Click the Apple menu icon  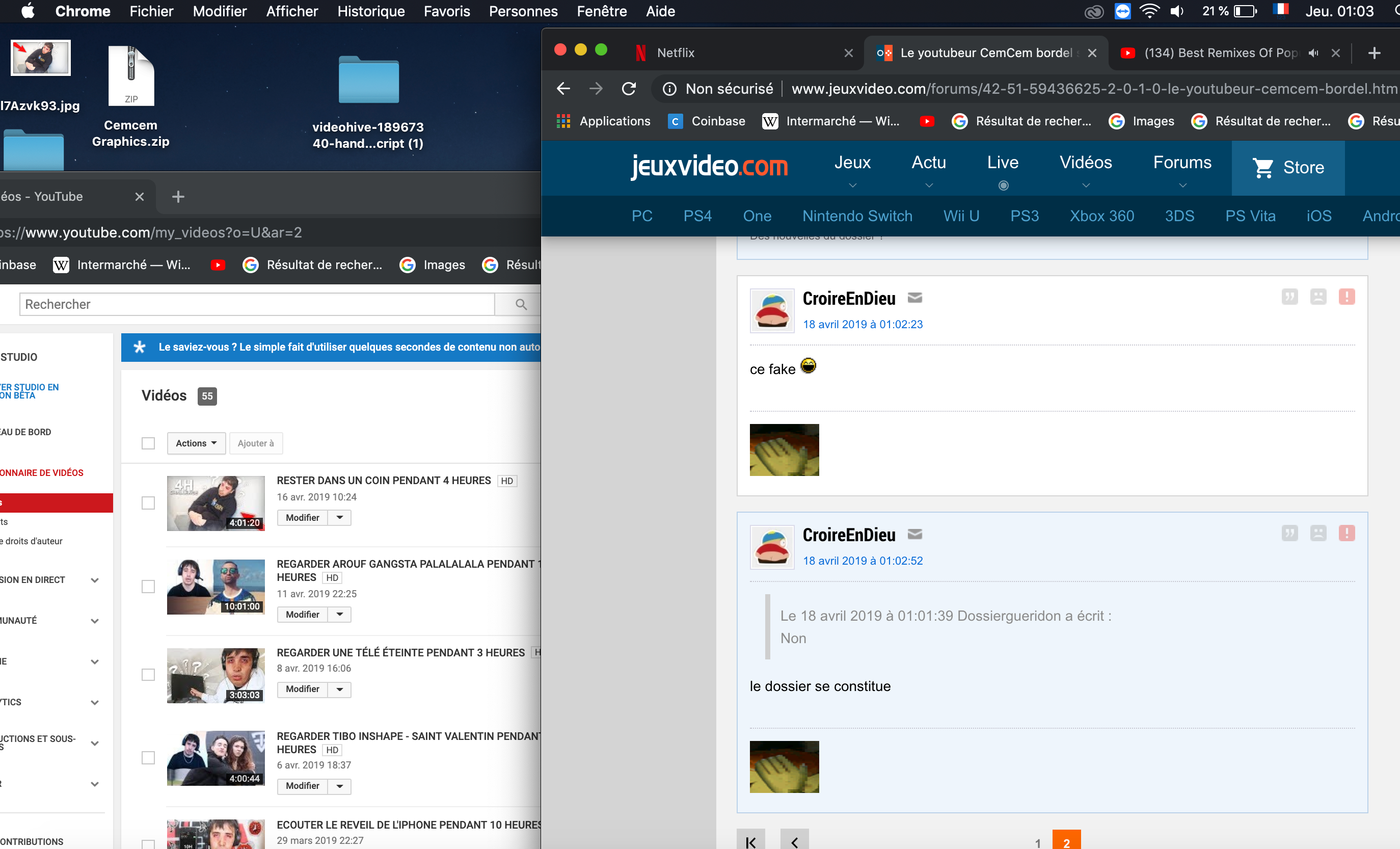28,11
